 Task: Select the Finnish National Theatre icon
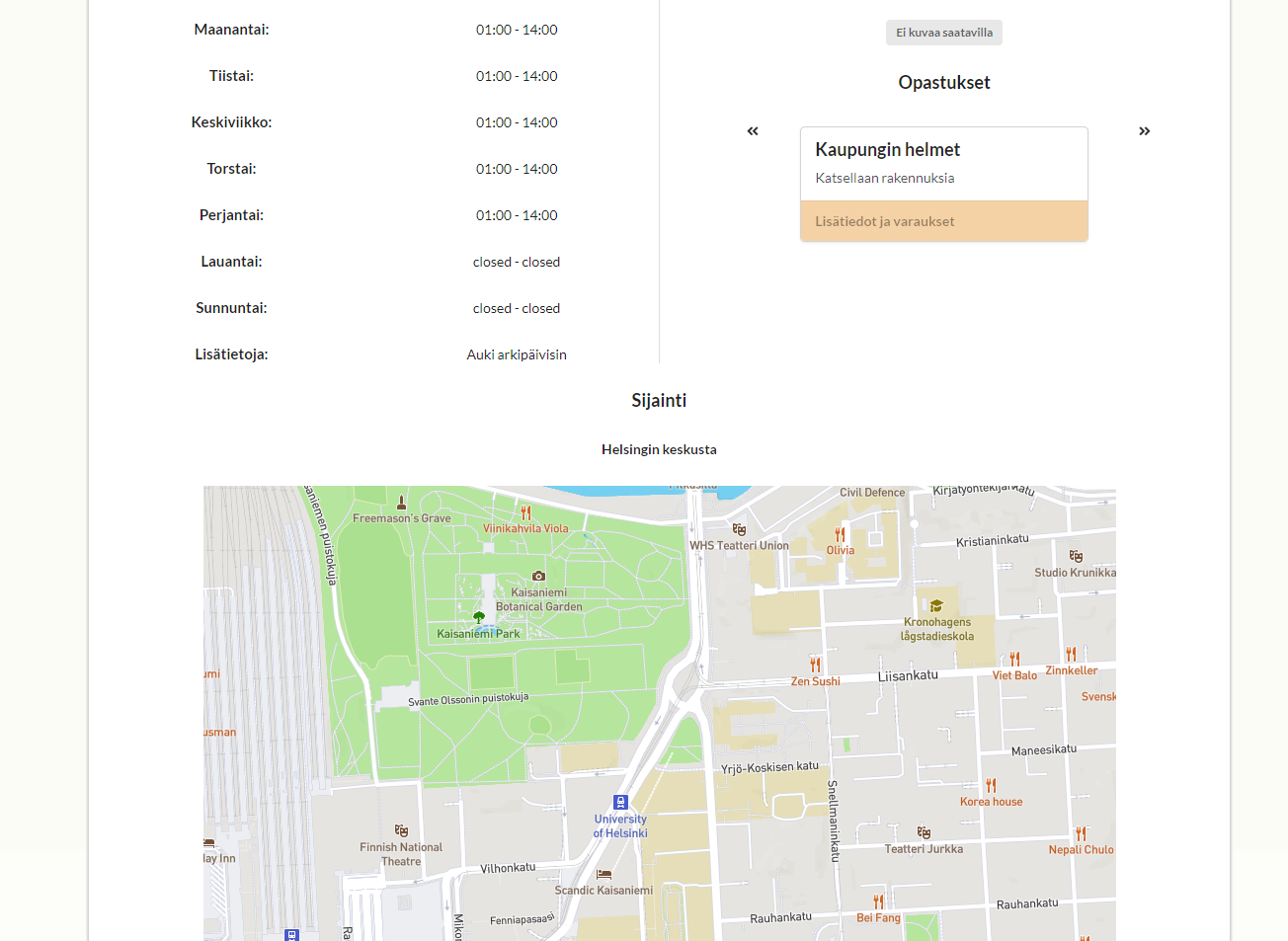pos(401,830)
